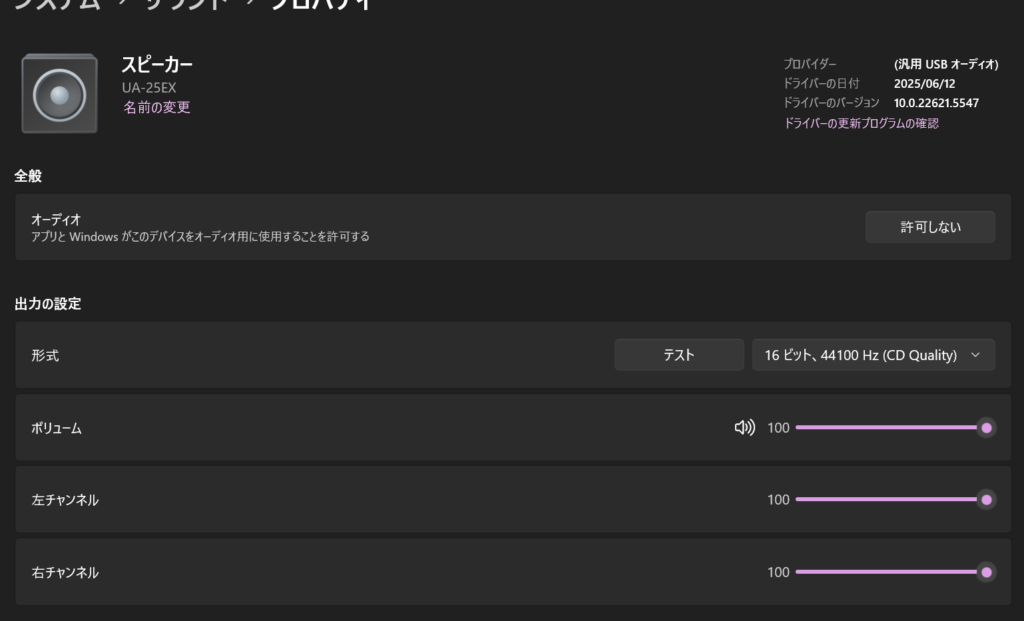Click the speaker device icon

coord(59,93)
